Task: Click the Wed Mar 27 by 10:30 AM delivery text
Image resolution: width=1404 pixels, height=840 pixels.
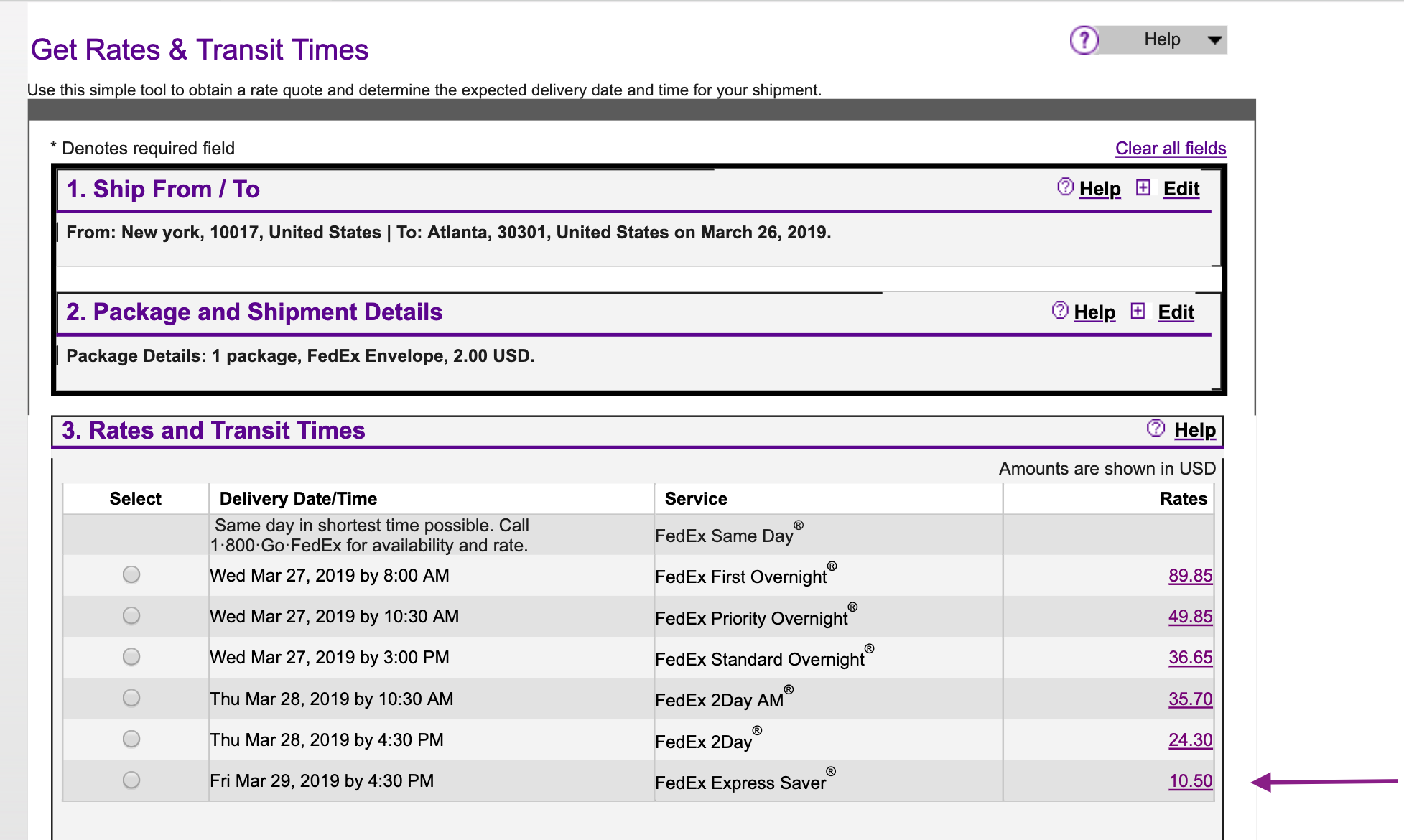Action: pos(335,617)
